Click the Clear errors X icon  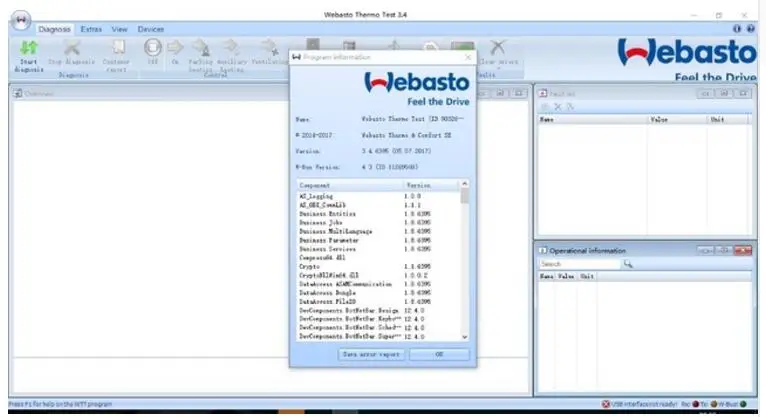498,47
